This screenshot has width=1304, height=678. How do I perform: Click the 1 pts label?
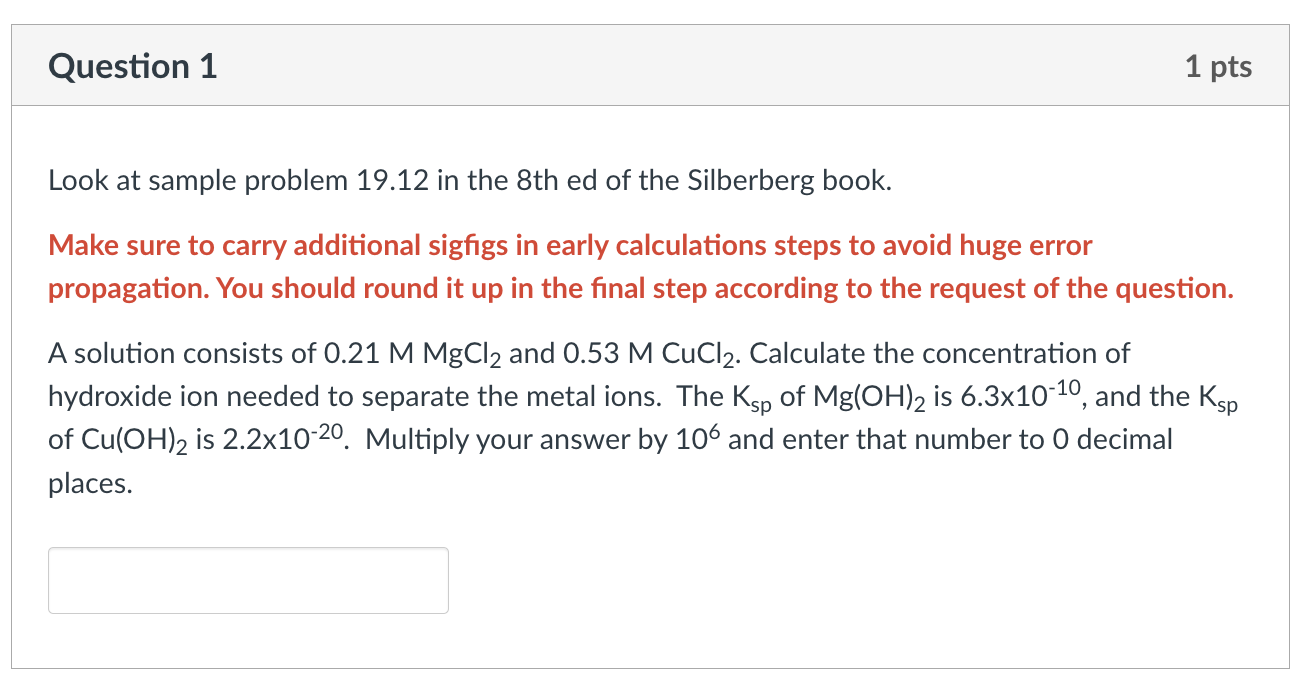pyautogui.click(x=1220, y=66)
